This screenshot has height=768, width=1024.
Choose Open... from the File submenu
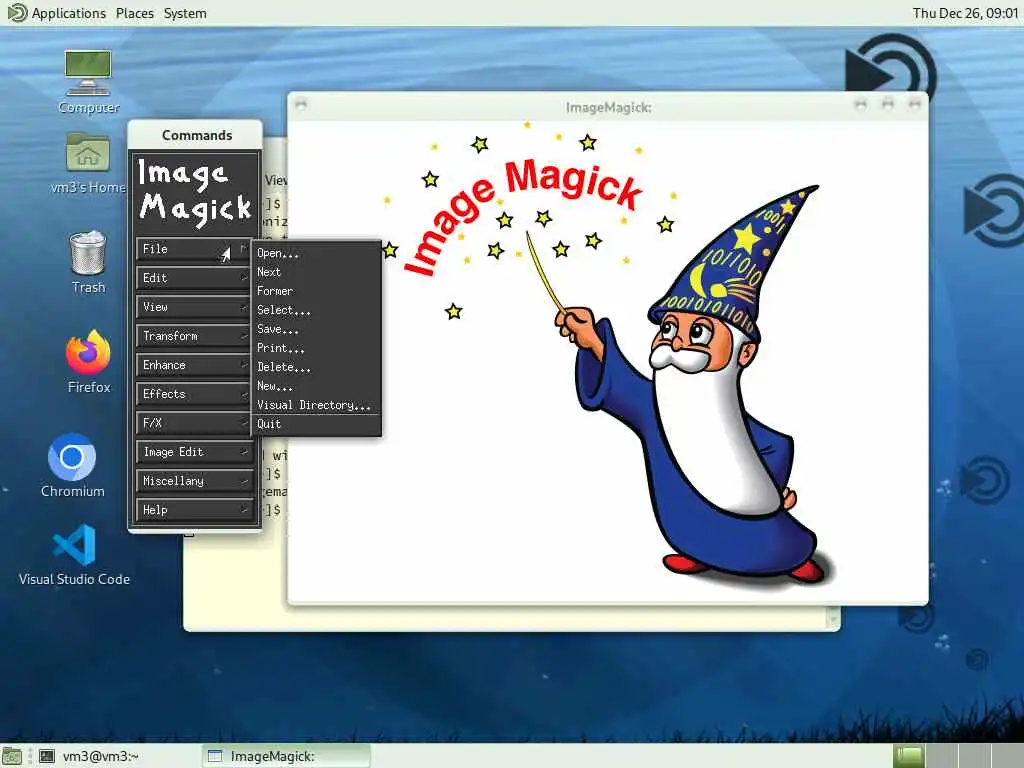pyautogui.click(x=316, y=253)
